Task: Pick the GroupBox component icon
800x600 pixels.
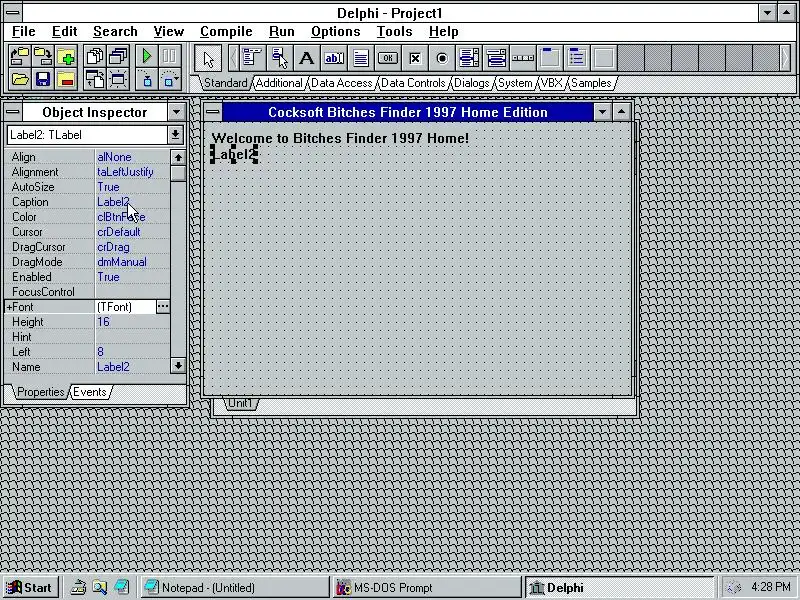Action: click(550, 58)
